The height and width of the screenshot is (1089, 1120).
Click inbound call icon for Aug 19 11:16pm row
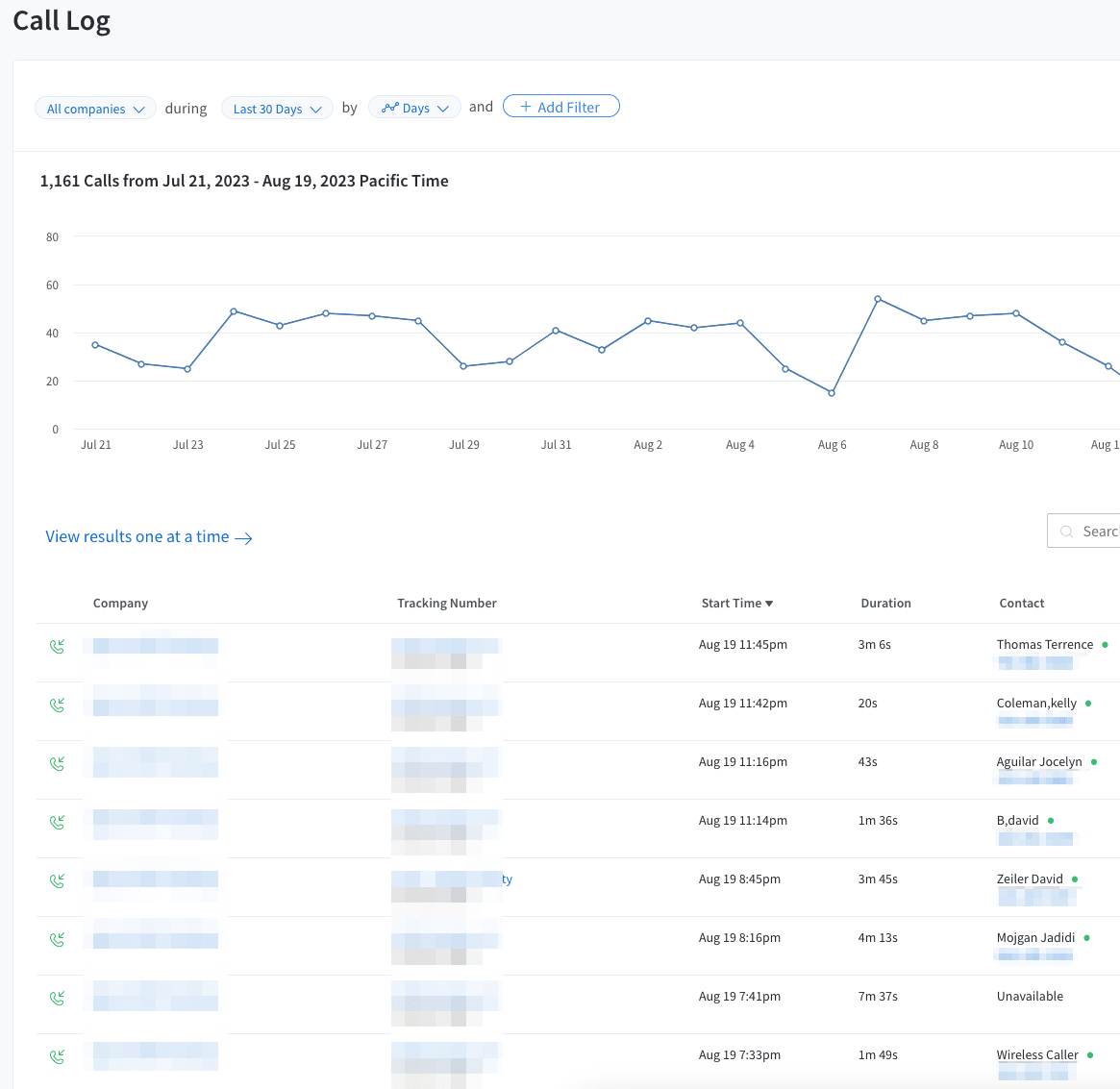[x=57, y=763]
